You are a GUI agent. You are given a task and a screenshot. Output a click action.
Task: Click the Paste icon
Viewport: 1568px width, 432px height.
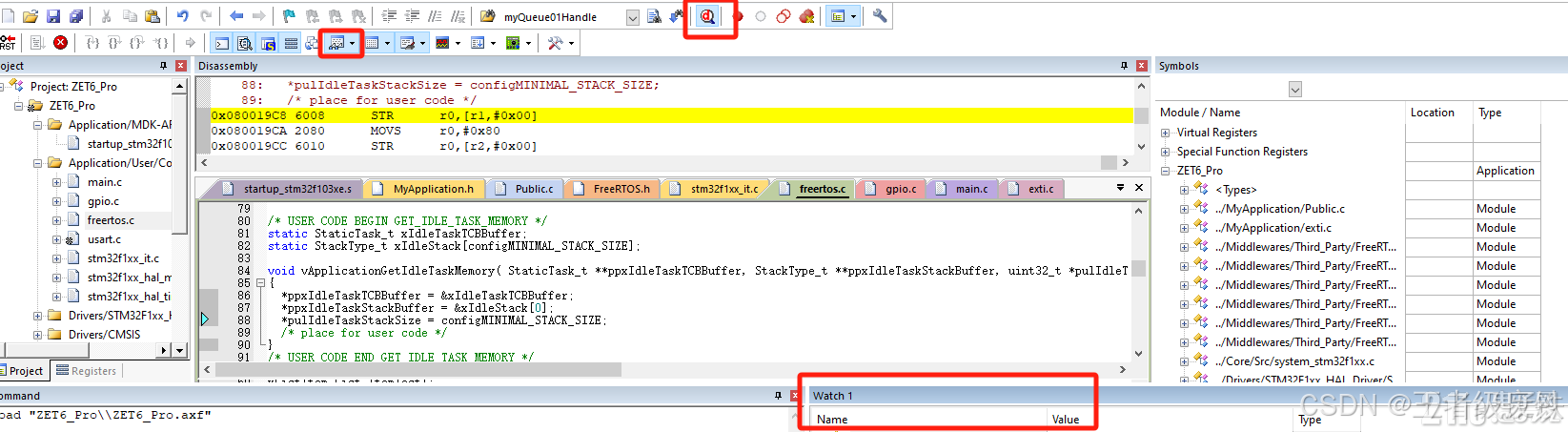153,16
